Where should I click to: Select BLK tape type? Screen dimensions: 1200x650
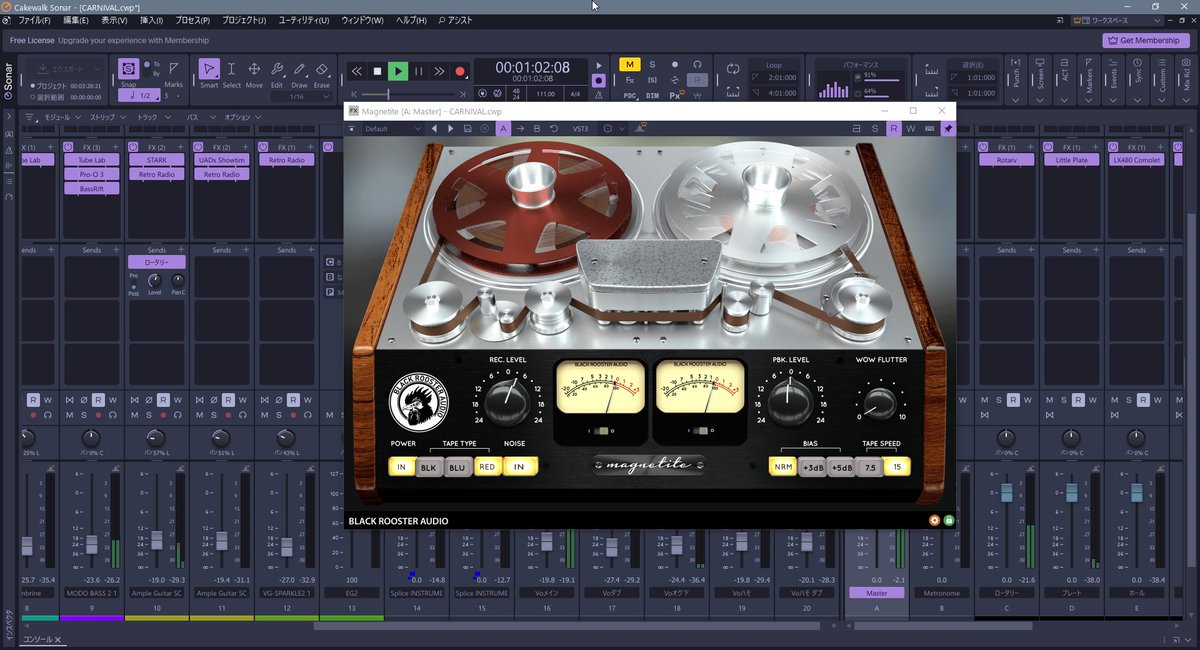coord(430,466)
